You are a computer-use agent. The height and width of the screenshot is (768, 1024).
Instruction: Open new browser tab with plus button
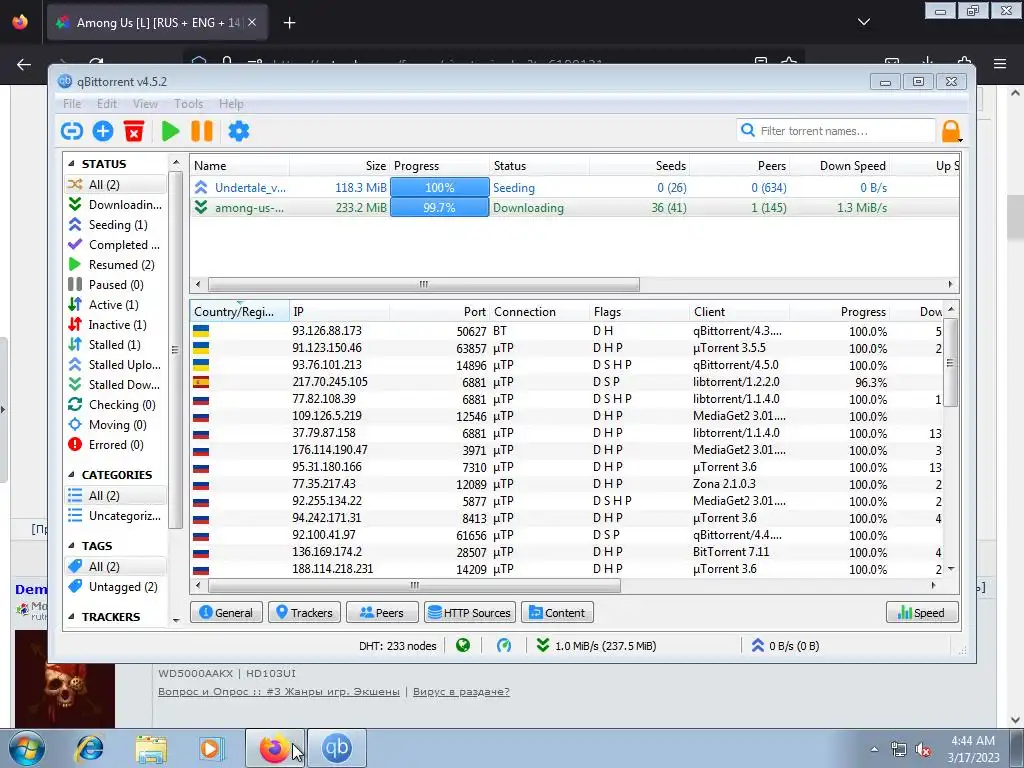coord(289,23)
